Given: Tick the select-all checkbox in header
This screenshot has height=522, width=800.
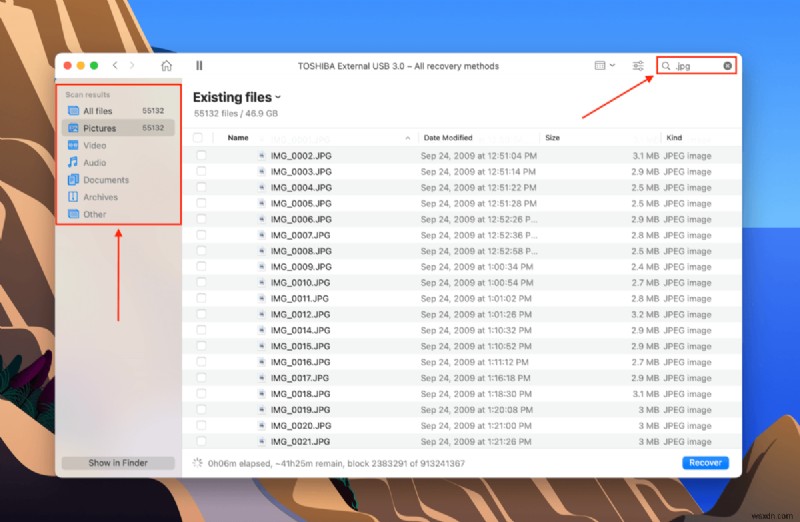Looking at the screenshot, I should (198, 137).
